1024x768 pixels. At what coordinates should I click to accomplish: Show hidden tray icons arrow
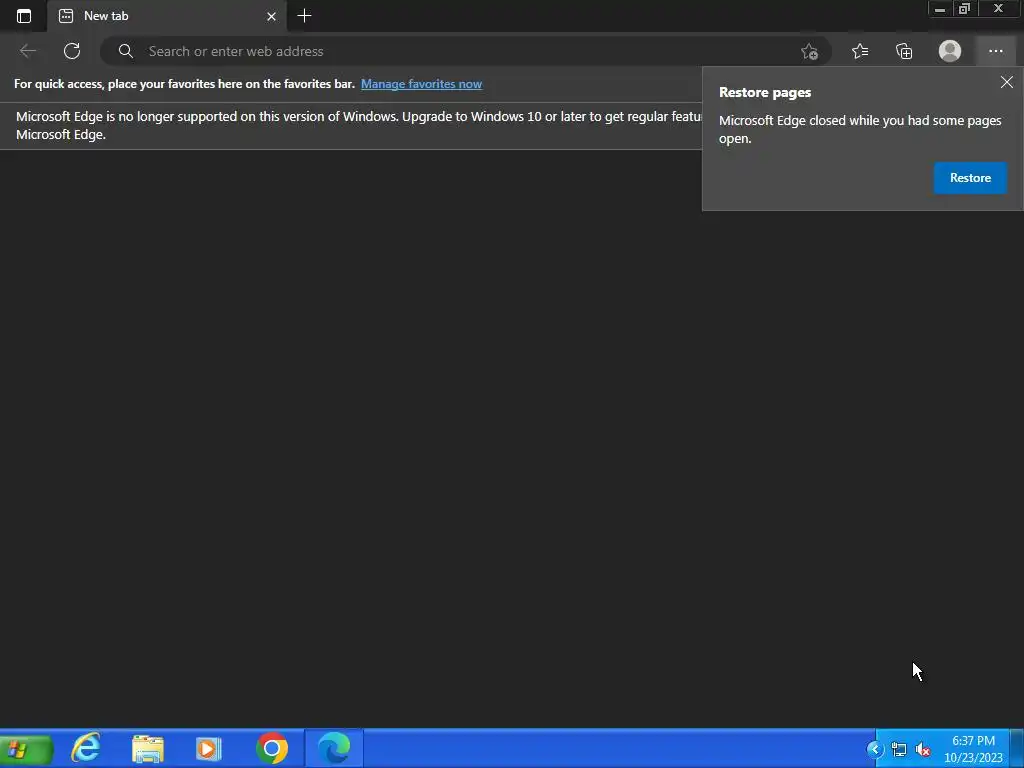(874, 749)
